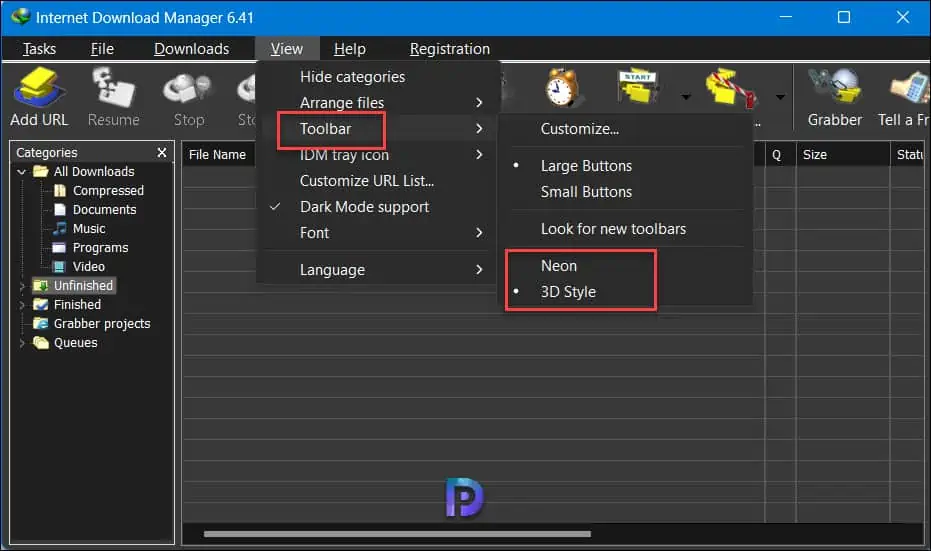Click the Programs category icon
The width and height of the screenshot is (931, 551).
click(x=59, y=248)
